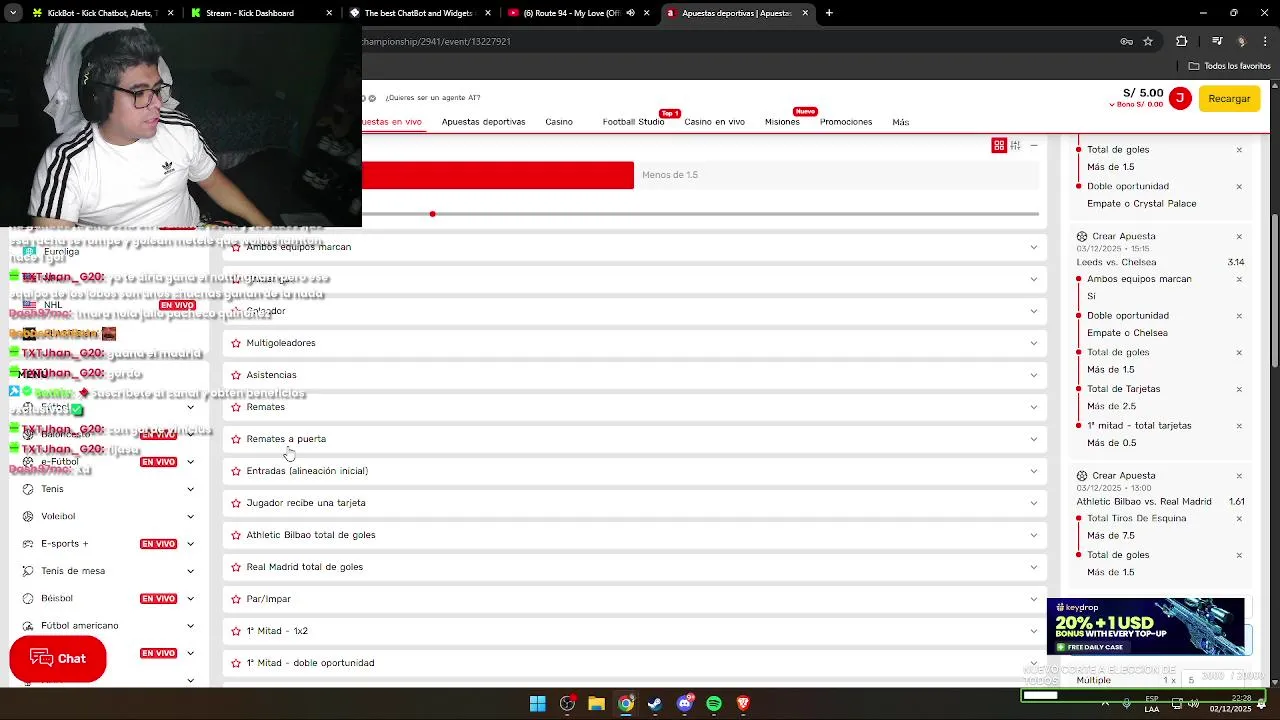Click the yellow Recargar button
1280x720 pixels.
tap(1229, 98)
